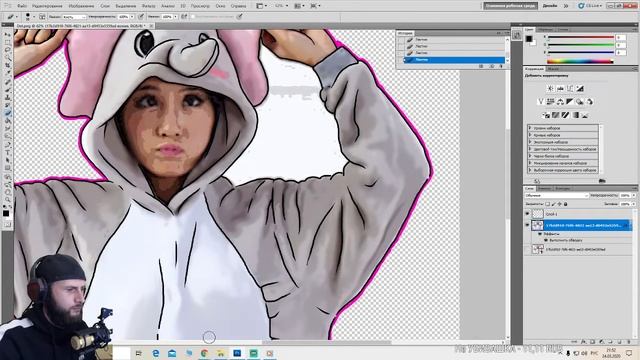Image resolution: width=640 pixels, height=360 pixels.
Task: Close the open document tab
Action: 151,26
